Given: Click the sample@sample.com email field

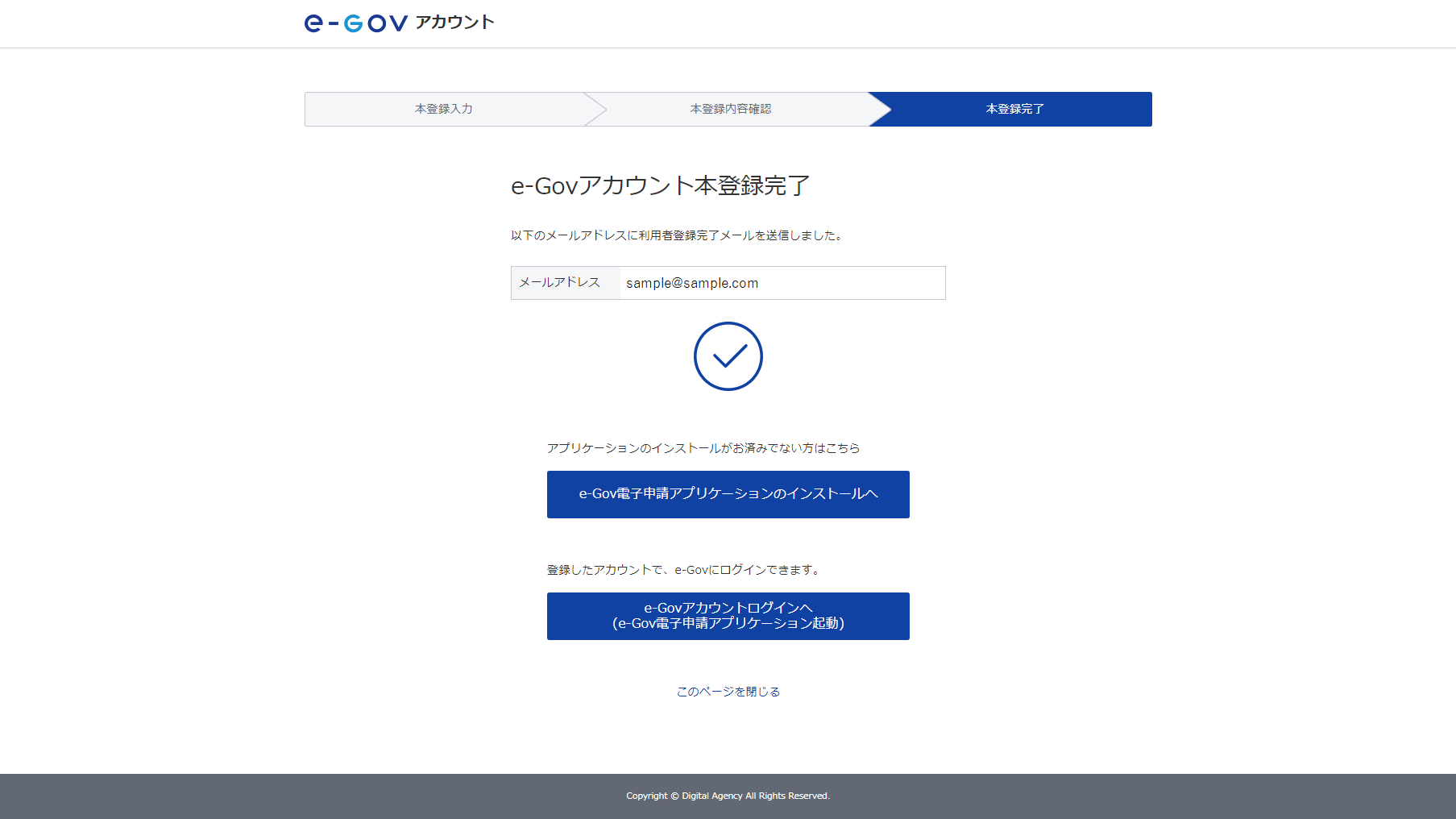Looking at the screenshot, I should (x=782, y=283).
